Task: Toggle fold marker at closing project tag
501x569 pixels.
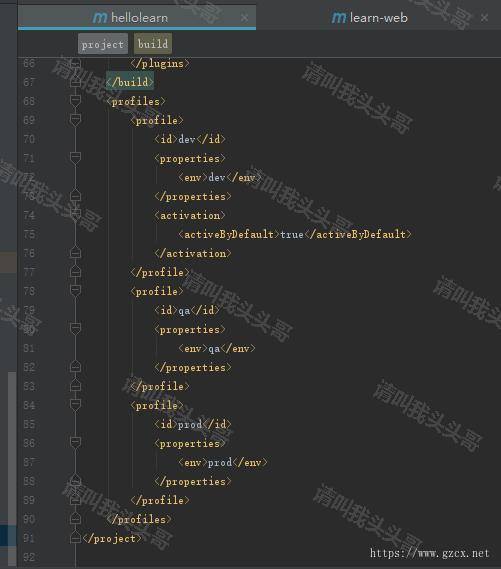Action: (x=75, y=538)
